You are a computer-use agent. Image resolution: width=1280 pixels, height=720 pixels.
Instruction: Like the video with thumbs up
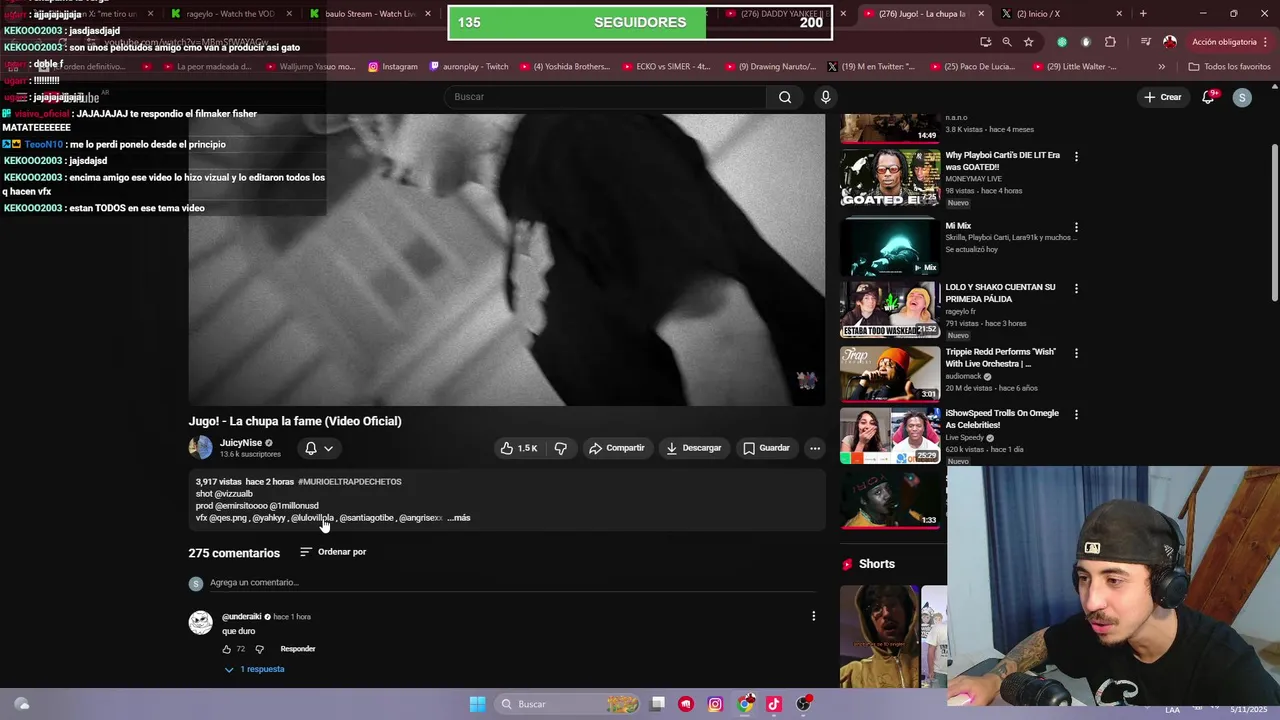click(519, 448)
